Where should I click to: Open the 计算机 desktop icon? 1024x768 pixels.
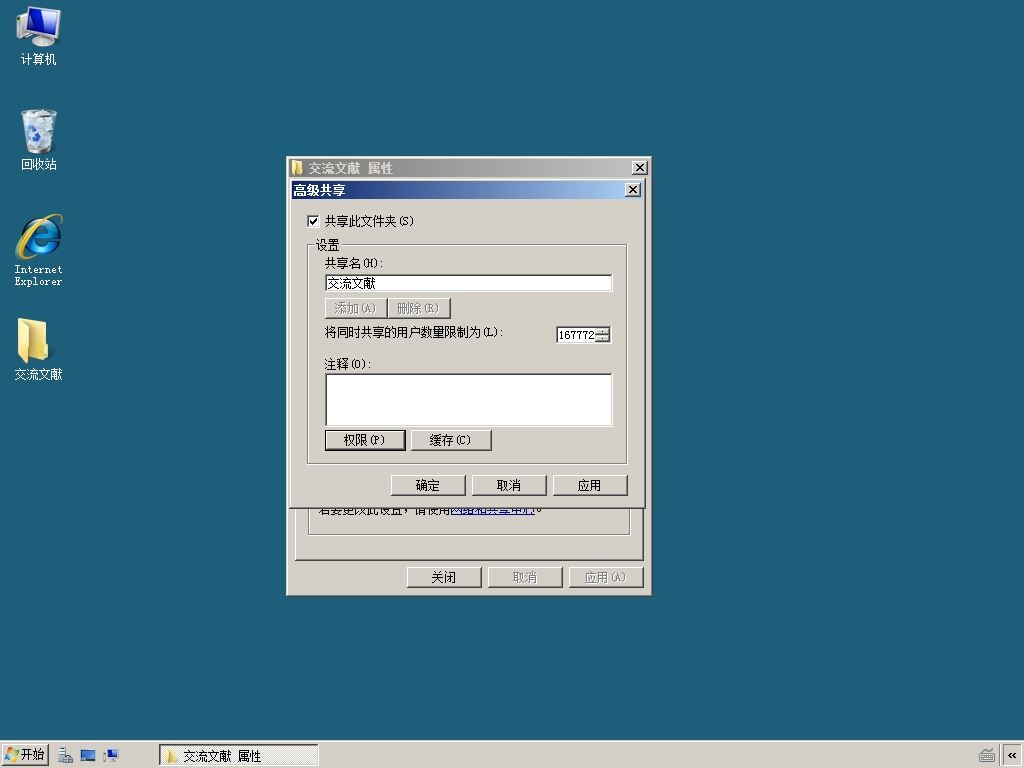[38, 36]
